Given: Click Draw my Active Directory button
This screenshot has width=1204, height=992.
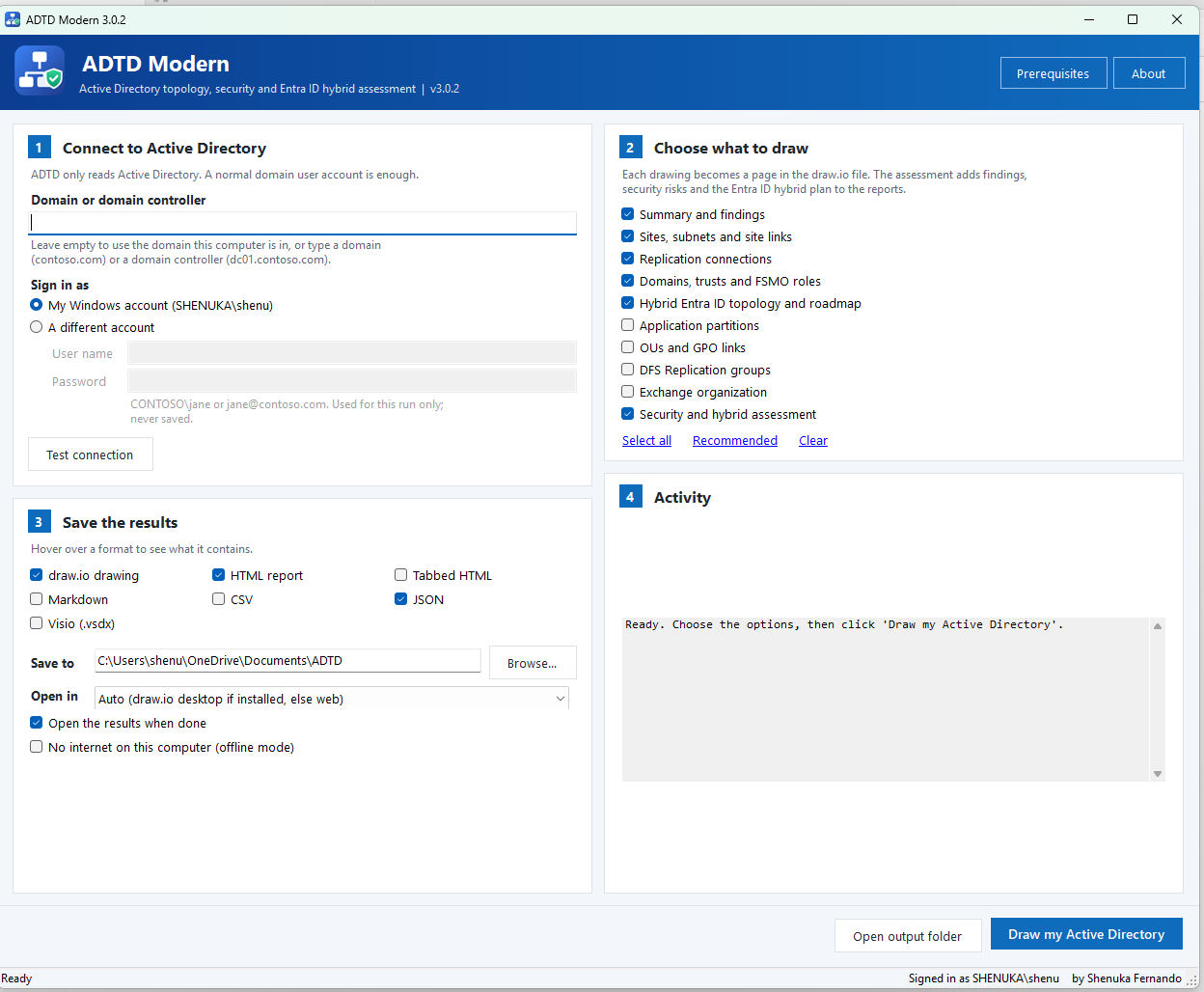Looking at the screenshot, I should point(1086,934).
